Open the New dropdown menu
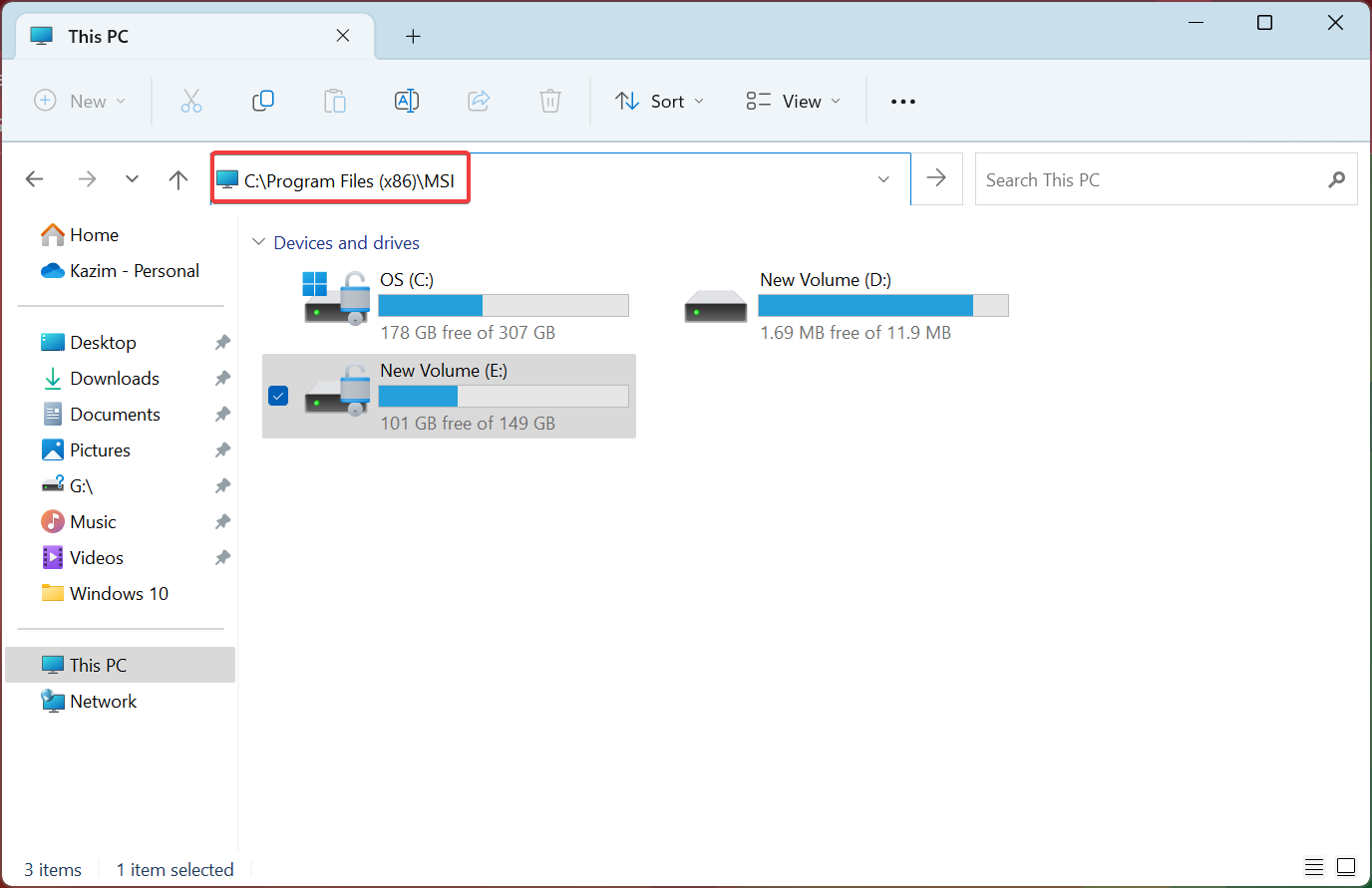Viewport: 1372px width, 888px height. click(x=81, y=101)
